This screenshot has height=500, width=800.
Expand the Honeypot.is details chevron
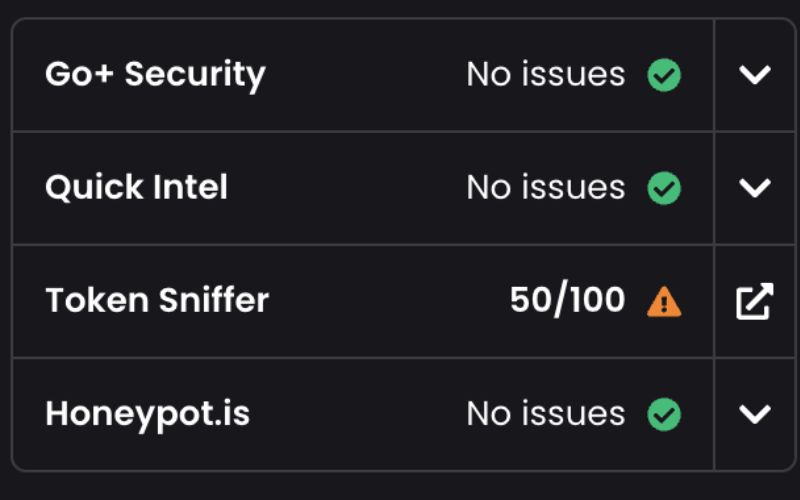click(755, 414)
